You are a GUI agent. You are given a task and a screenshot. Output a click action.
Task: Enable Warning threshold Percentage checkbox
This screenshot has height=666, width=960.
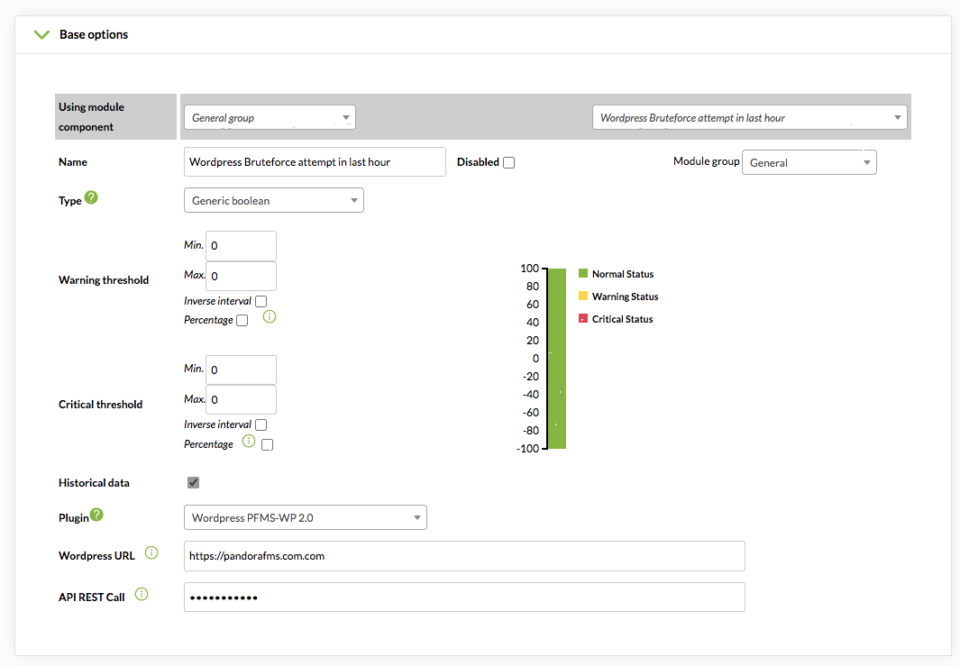click(242, 320)
